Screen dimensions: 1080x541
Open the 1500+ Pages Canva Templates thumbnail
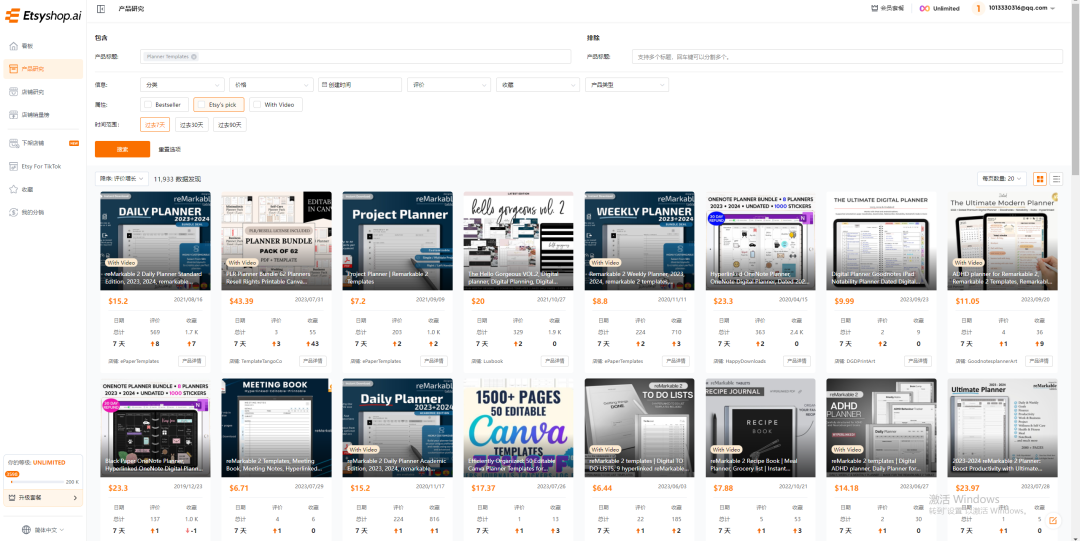click(x=518, y=427)
